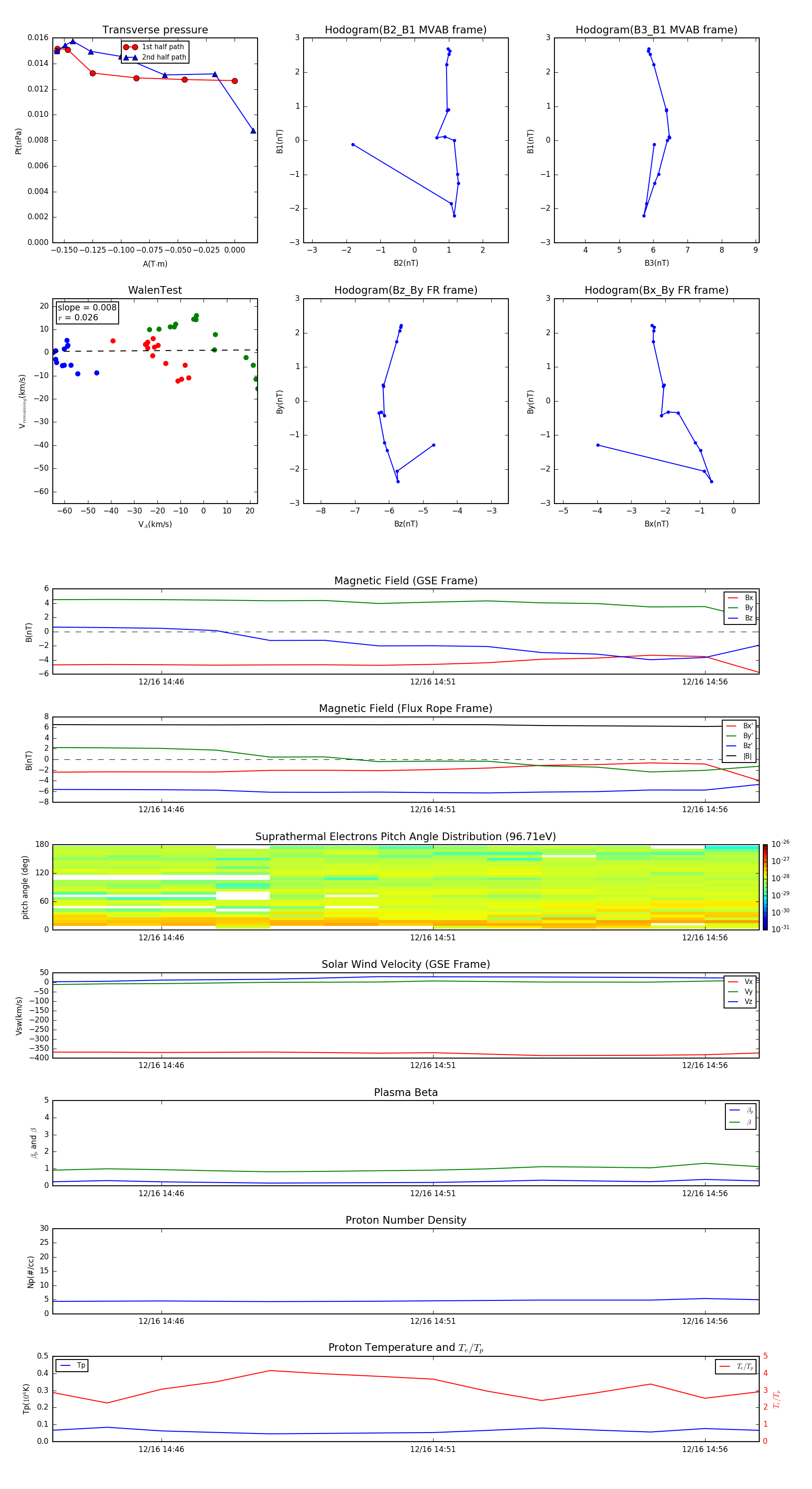This screenshot has height=1489, width=812.
Task: Click the Bz legend entry in GSE magnetic field
Action: click(x=740, y=618)
